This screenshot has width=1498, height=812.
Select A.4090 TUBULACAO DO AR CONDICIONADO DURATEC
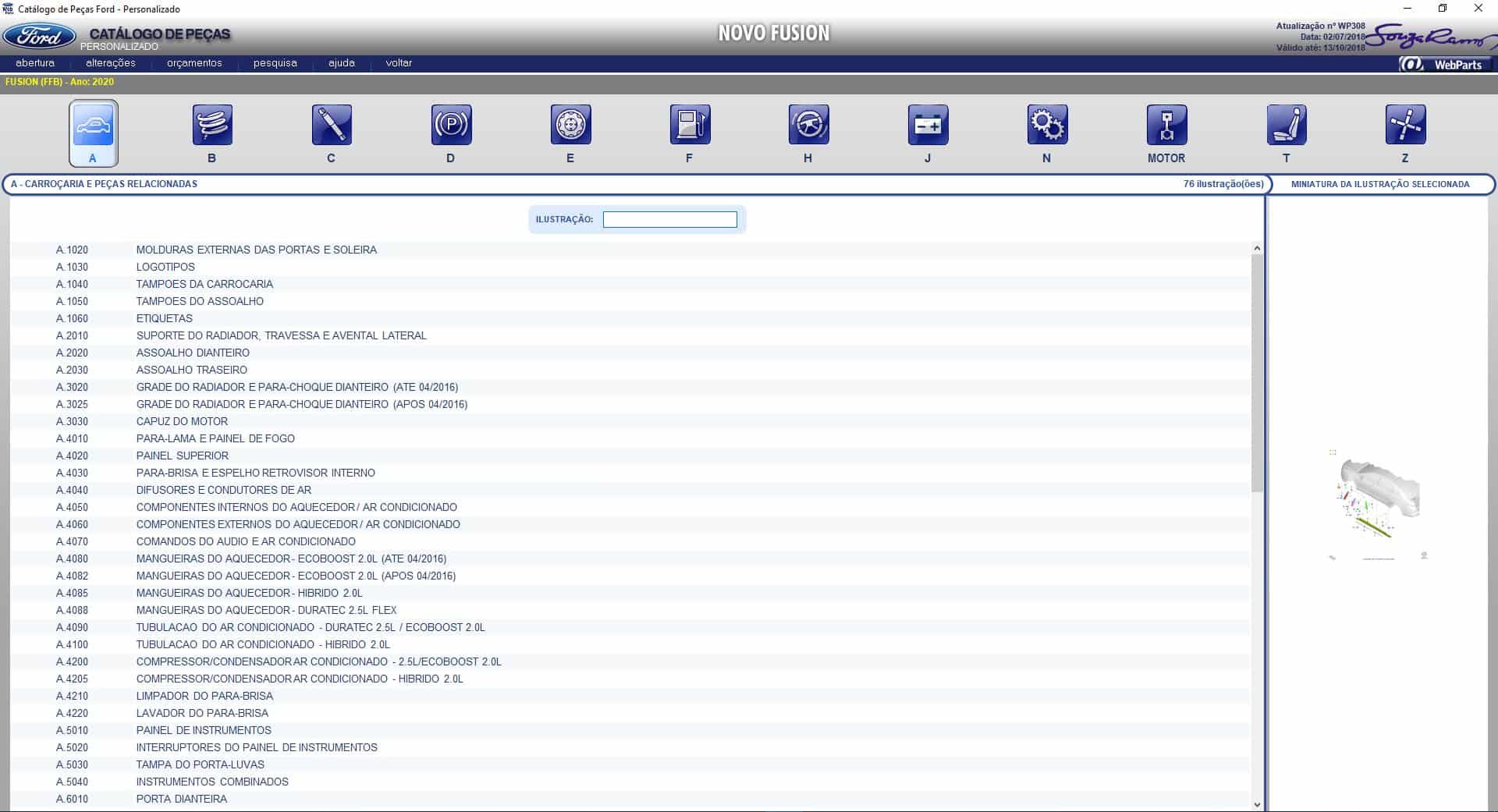[x=630, y=627]
